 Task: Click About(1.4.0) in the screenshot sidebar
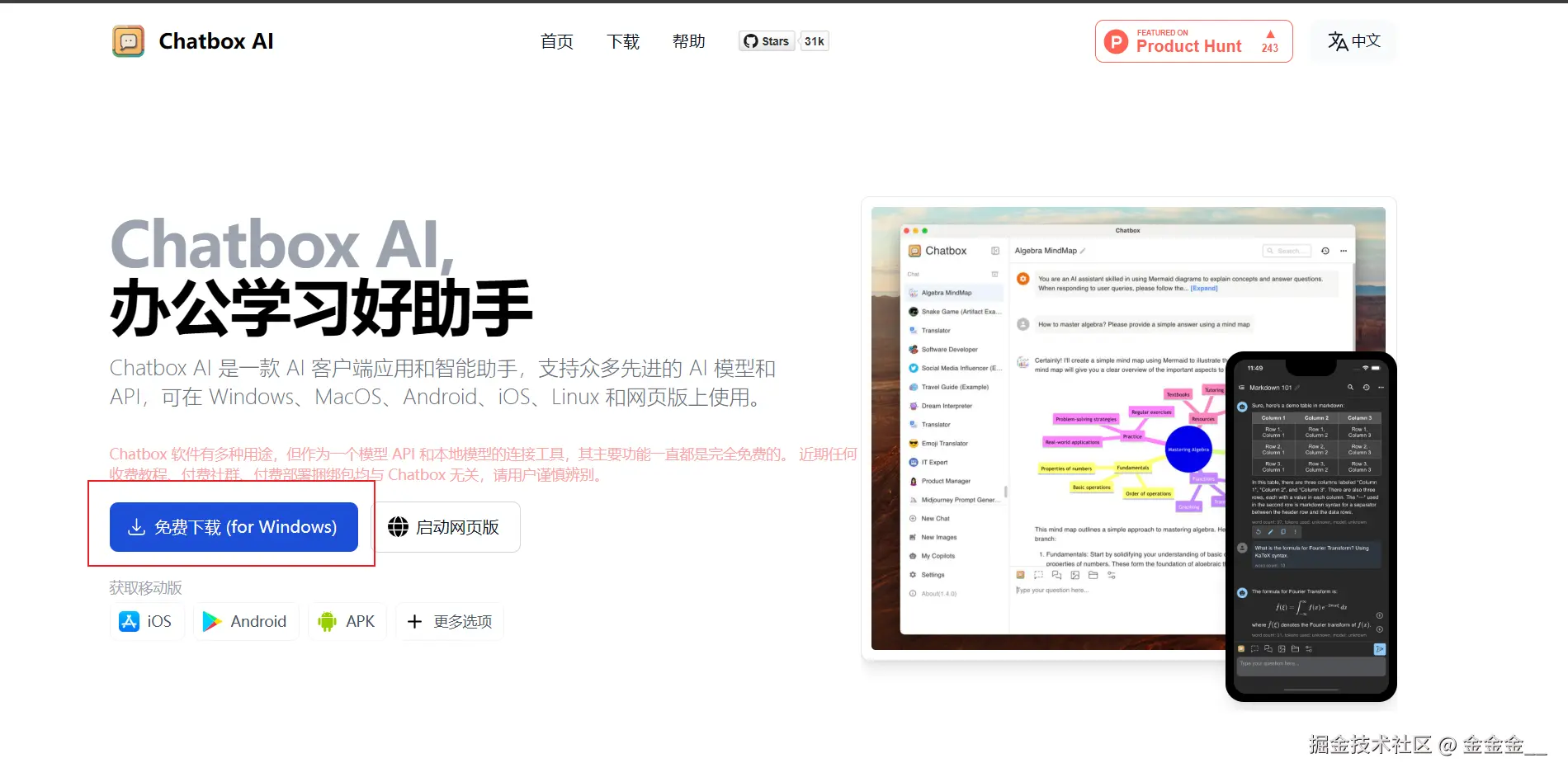[x=954, y=594]
